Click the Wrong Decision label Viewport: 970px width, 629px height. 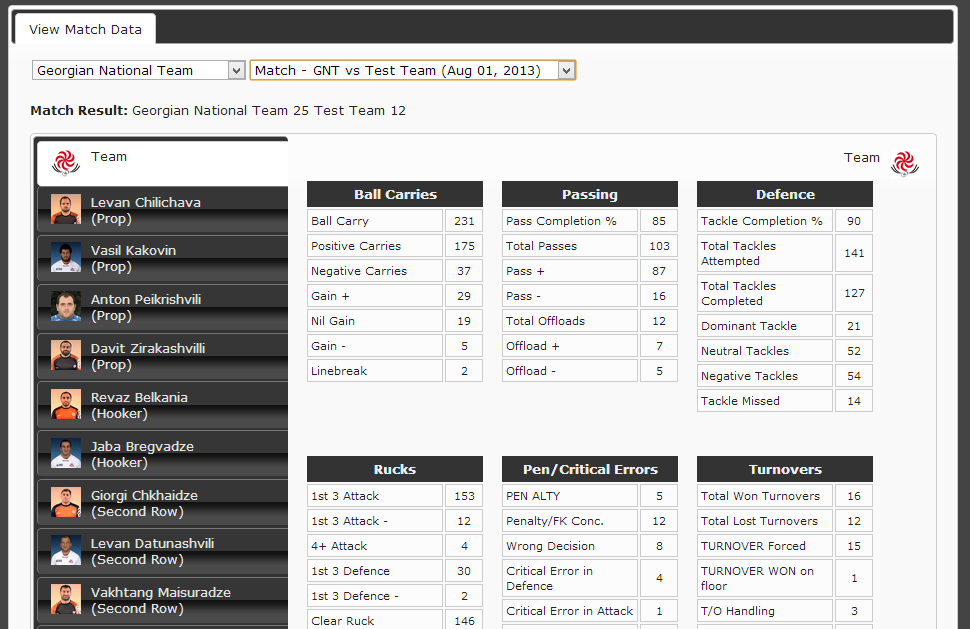click(550, 546)
